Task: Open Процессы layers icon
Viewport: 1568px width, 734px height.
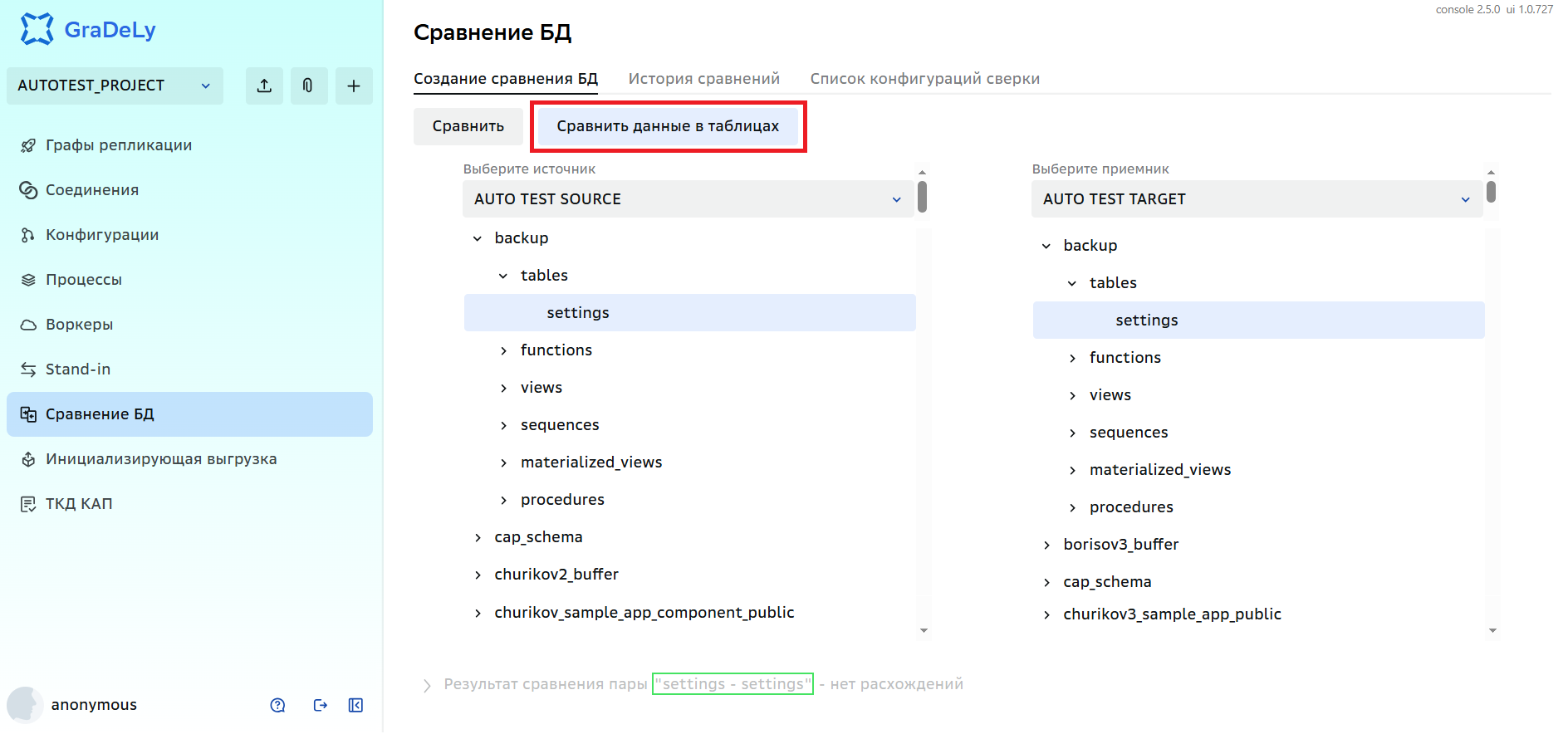Action: (28, 280)
